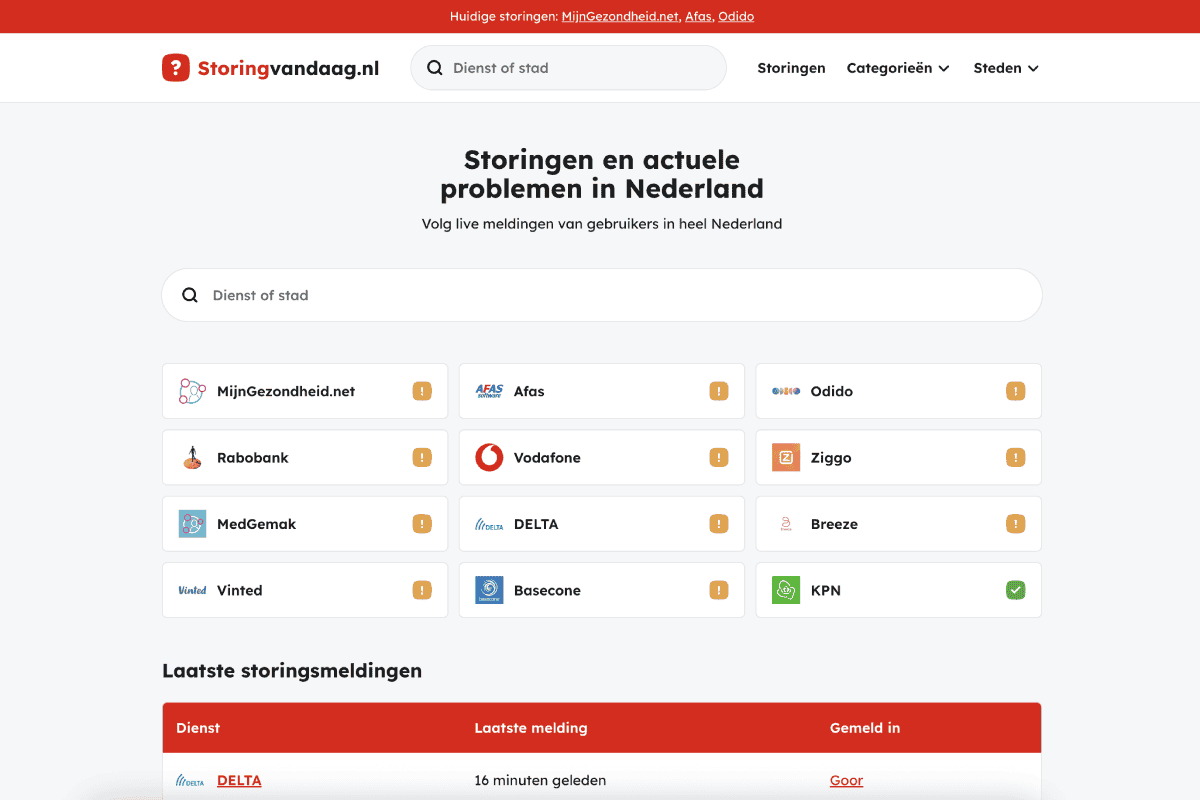Click warning badge on Odido card
Viewport: 1200px width, 800px height.
1016,391
